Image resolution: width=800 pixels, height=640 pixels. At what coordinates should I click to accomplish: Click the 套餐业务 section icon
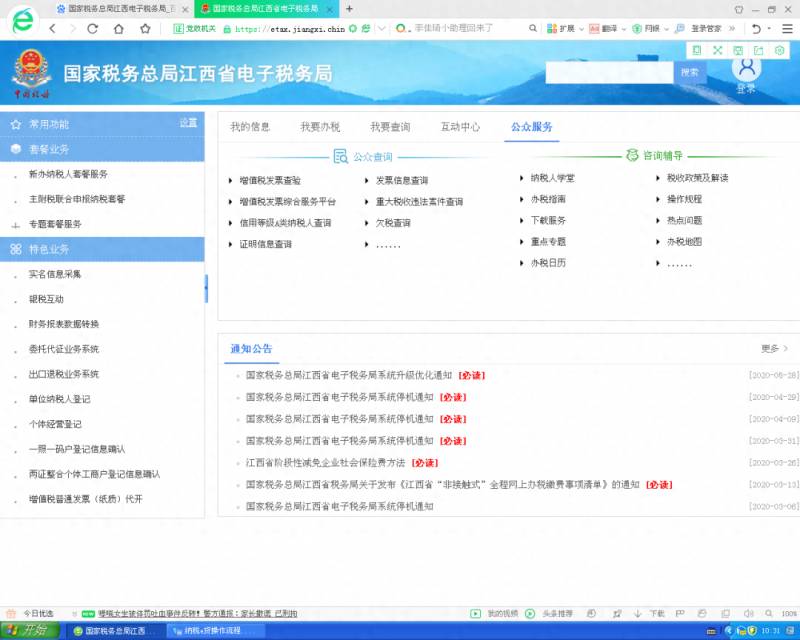(x=16, y=149)
